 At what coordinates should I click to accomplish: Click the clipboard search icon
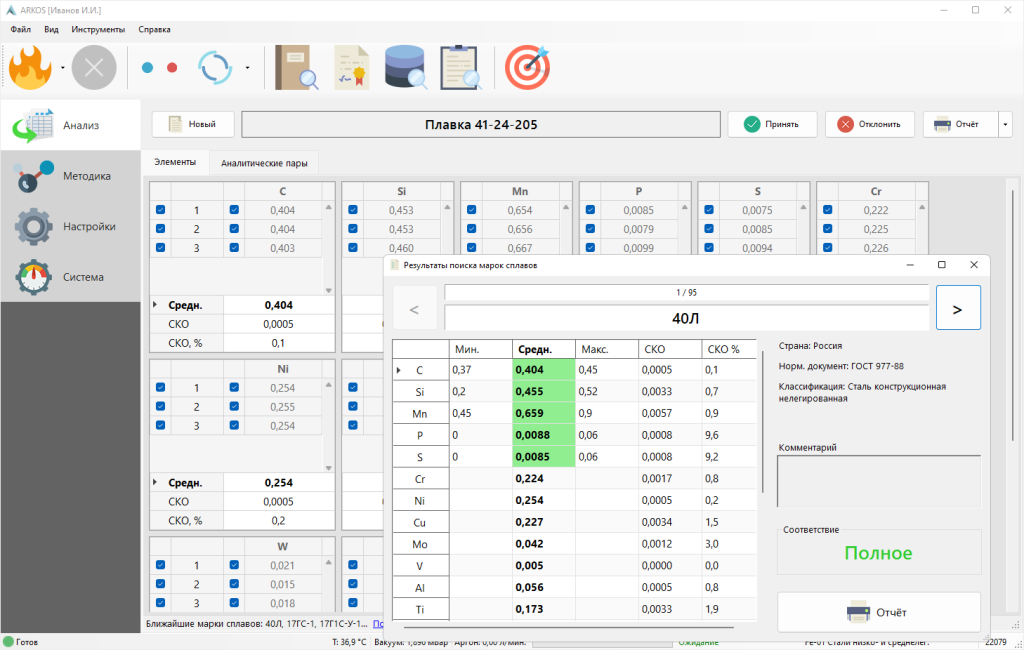coord(460,68)
